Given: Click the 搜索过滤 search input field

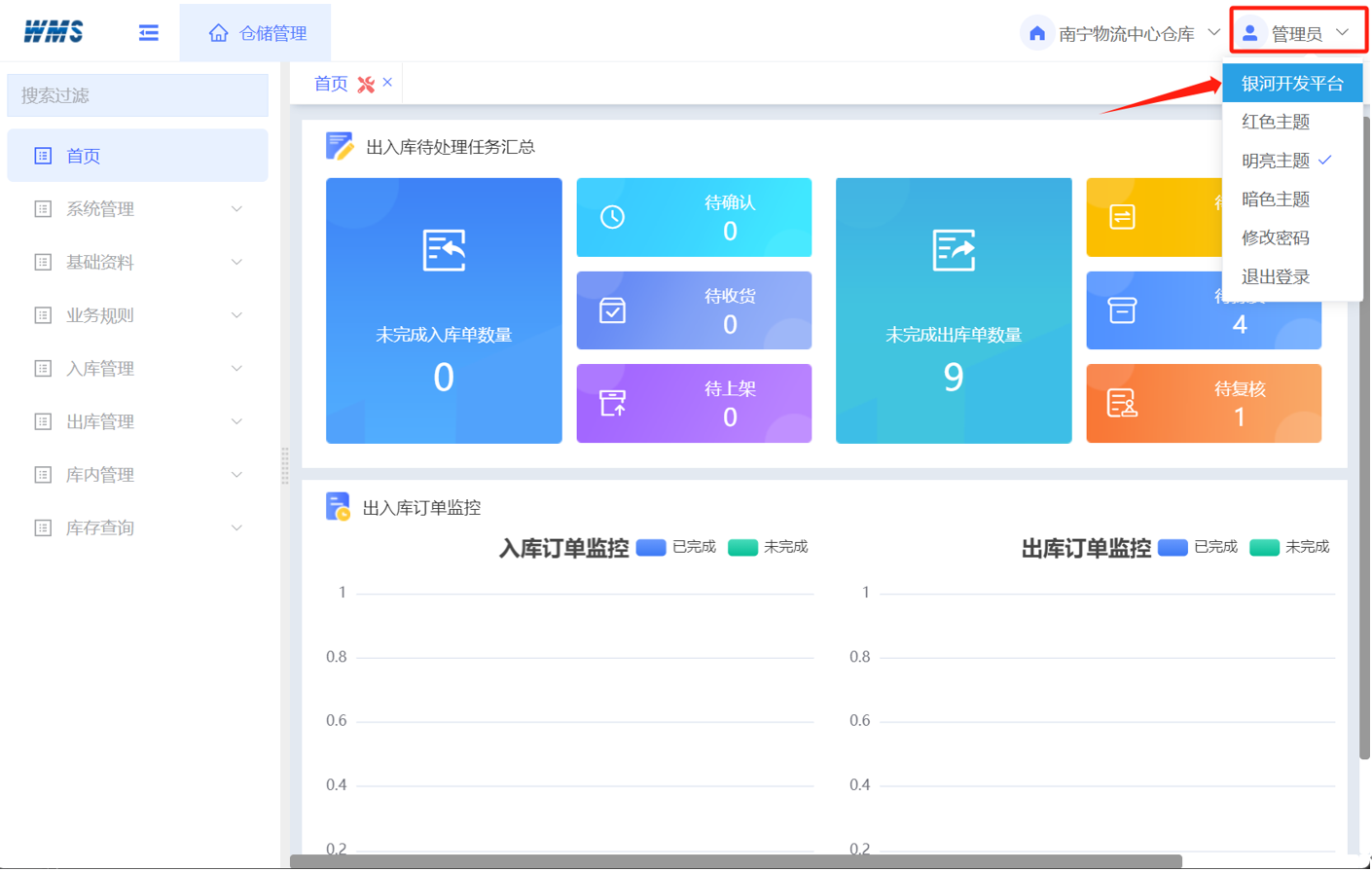Looking at the screenshot, I should tap(137, 95).
